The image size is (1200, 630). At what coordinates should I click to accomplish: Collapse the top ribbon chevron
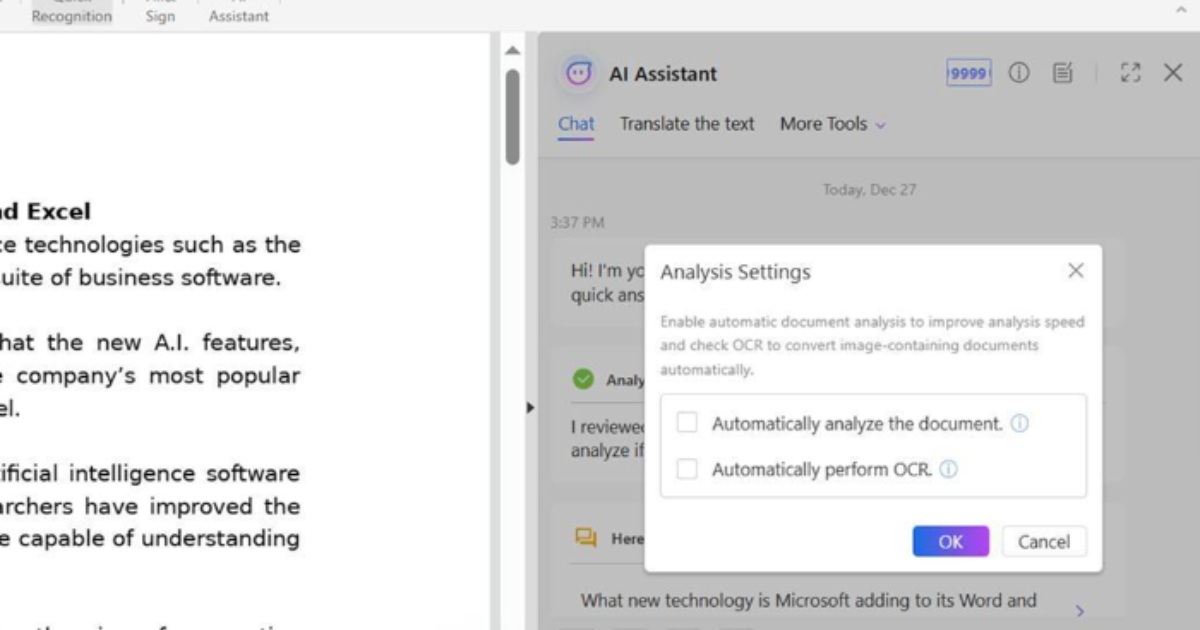pyautogui.click(x=1181, y=8)
